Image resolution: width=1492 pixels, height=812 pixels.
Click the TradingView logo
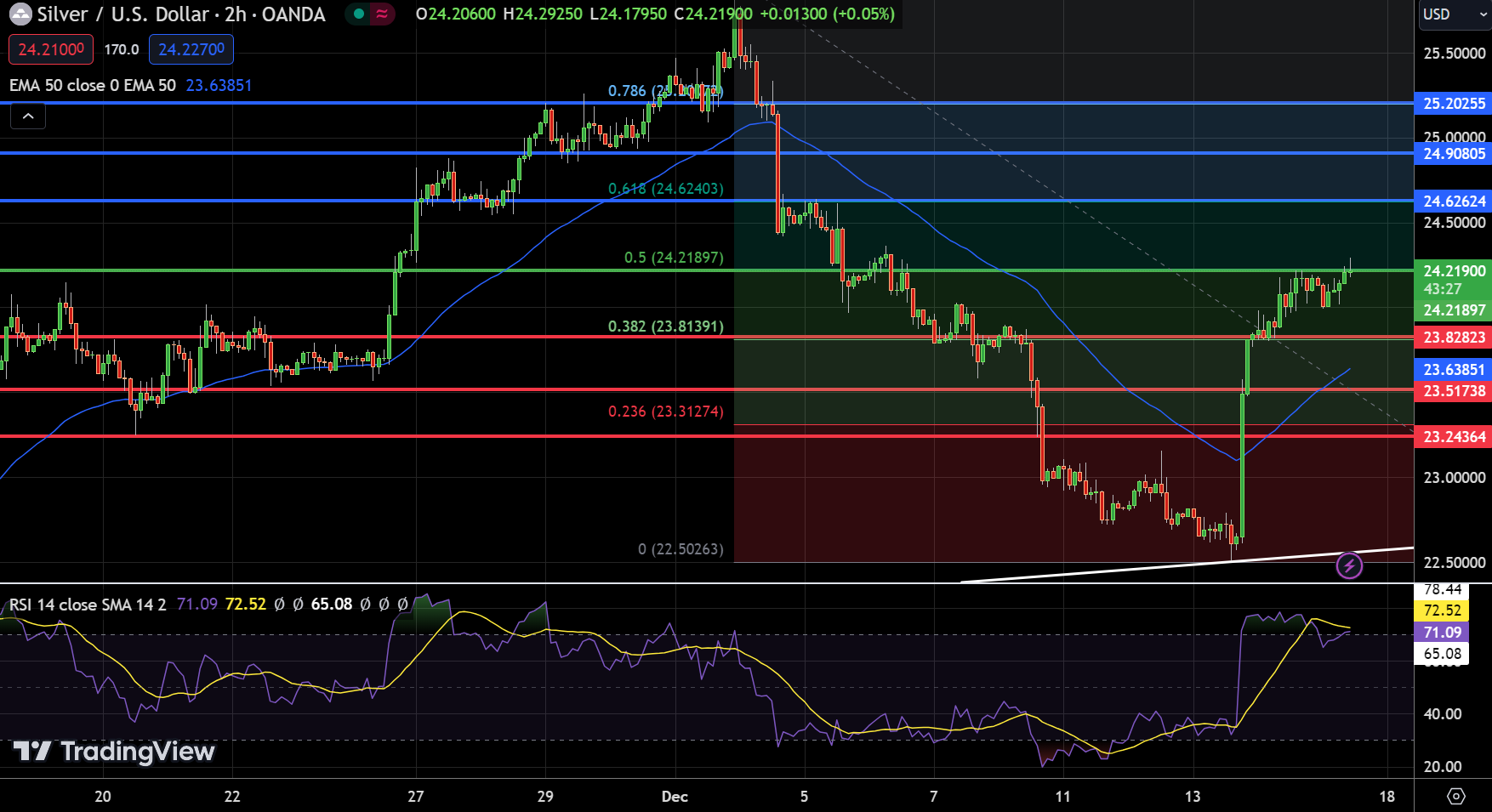point(114,751)
